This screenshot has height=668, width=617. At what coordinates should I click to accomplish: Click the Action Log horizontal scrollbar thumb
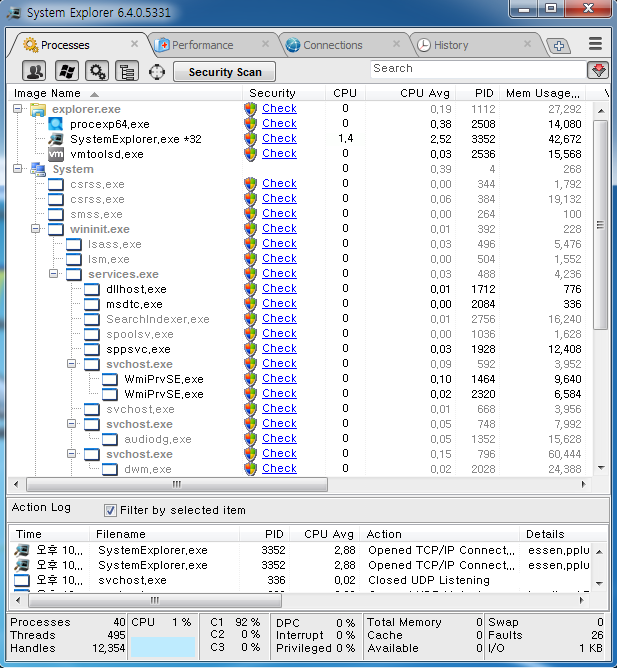click(x=155, y=601)
